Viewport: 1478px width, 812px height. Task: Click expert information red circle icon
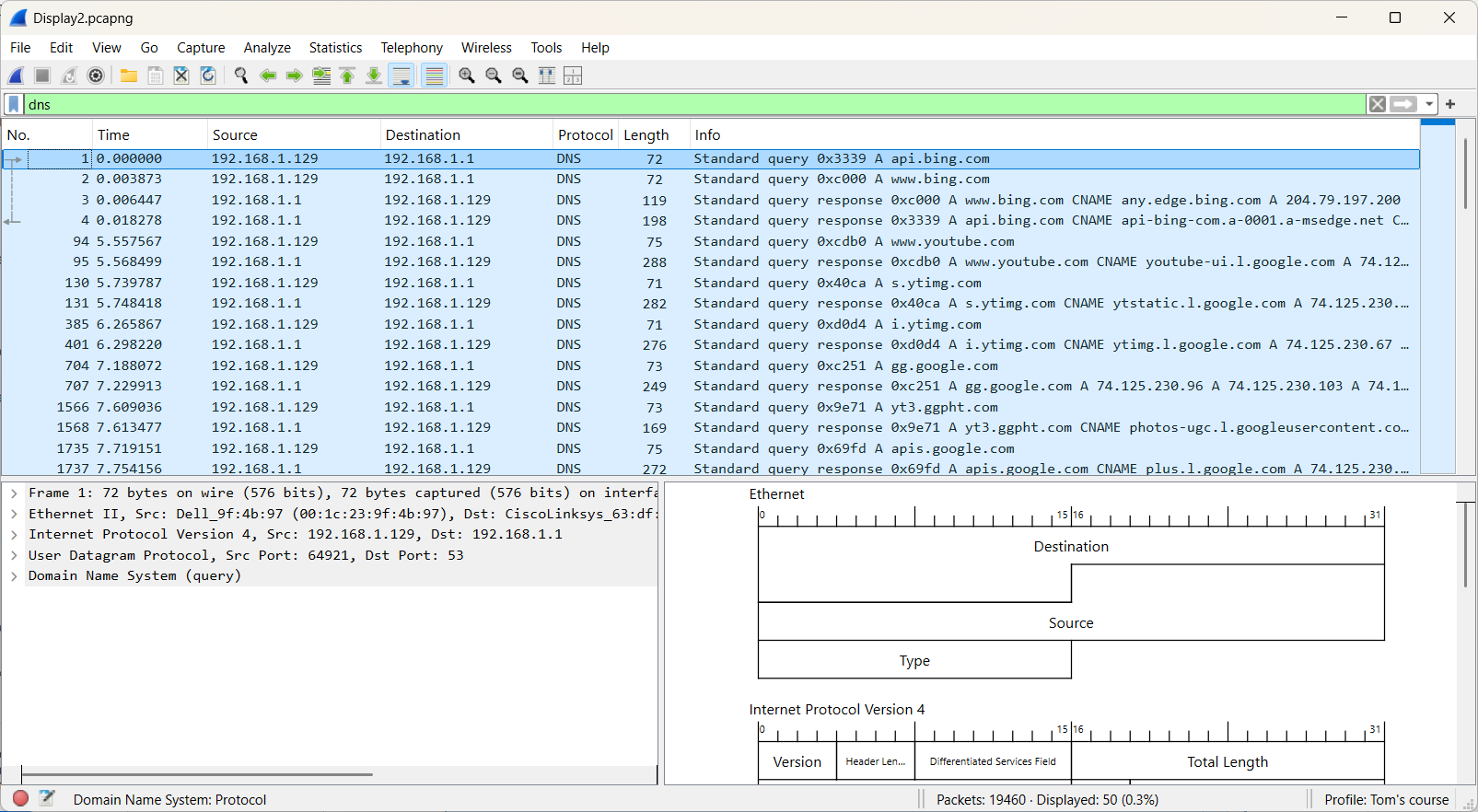[20, 799]
